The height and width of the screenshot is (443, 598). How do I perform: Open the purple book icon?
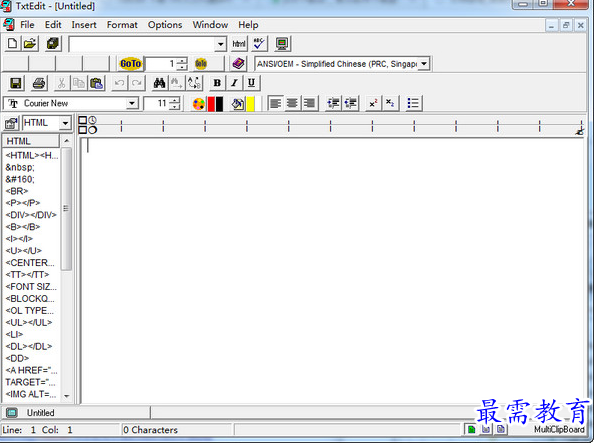[x=238, y=64]
